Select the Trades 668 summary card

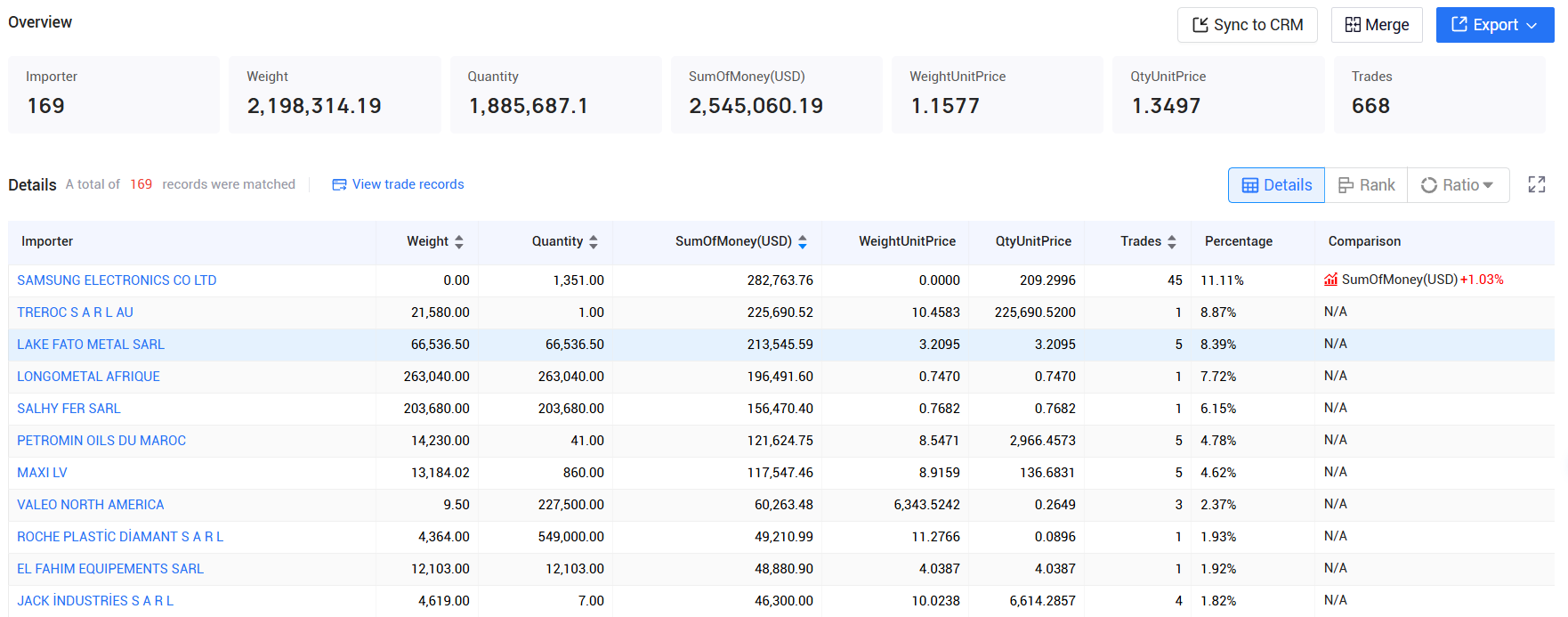coord(1440,94)
